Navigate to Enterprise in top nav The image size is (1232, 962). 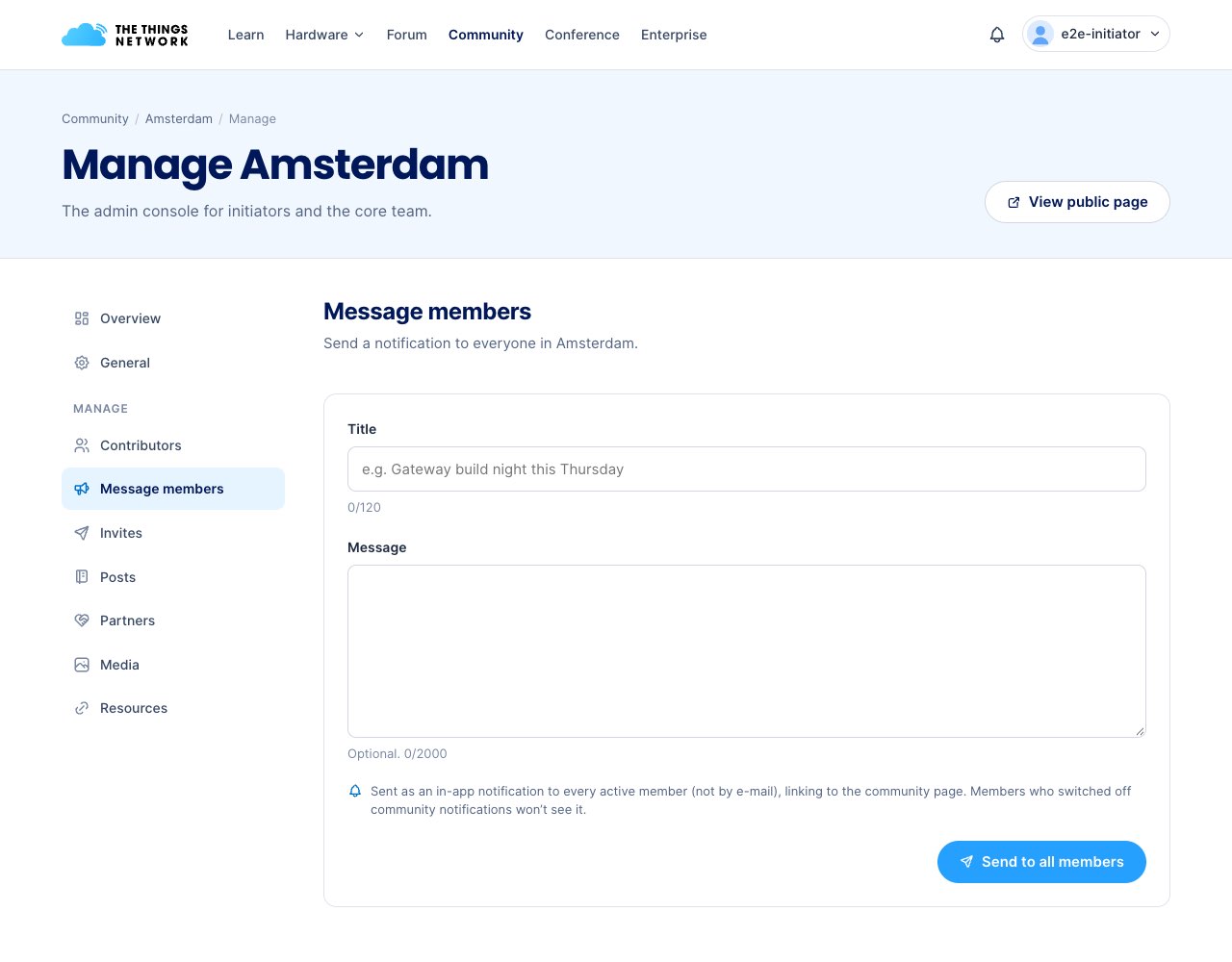pyautogui.click(x=674, y=35)
